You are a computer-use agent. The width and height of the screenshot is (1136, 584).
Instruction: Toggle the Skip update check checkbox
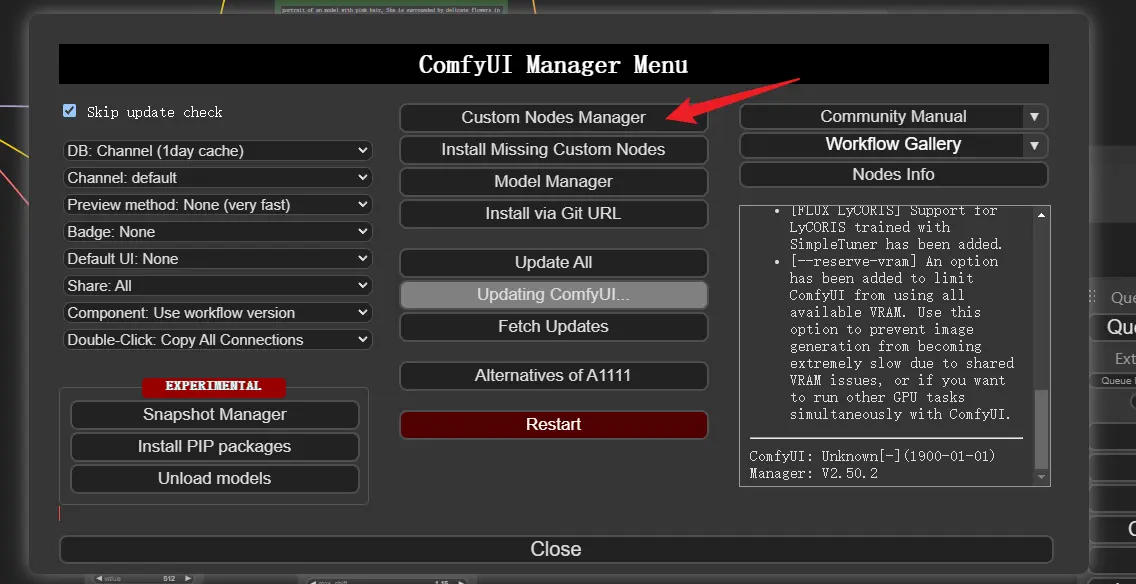70,111
